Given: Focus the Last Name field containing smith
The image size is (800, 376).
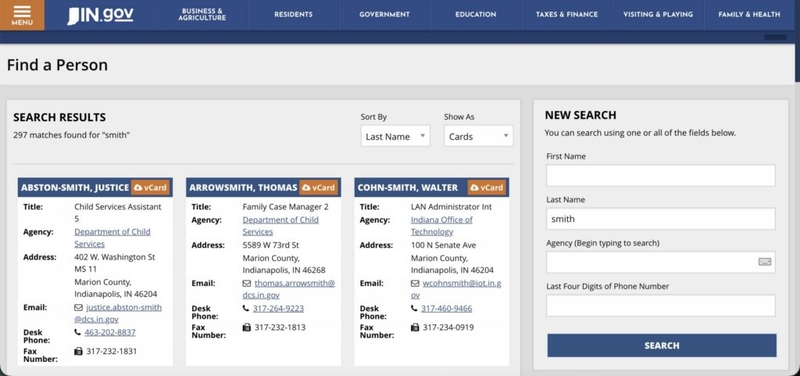Looking at the screenshot, I should [x=661, y=218].
